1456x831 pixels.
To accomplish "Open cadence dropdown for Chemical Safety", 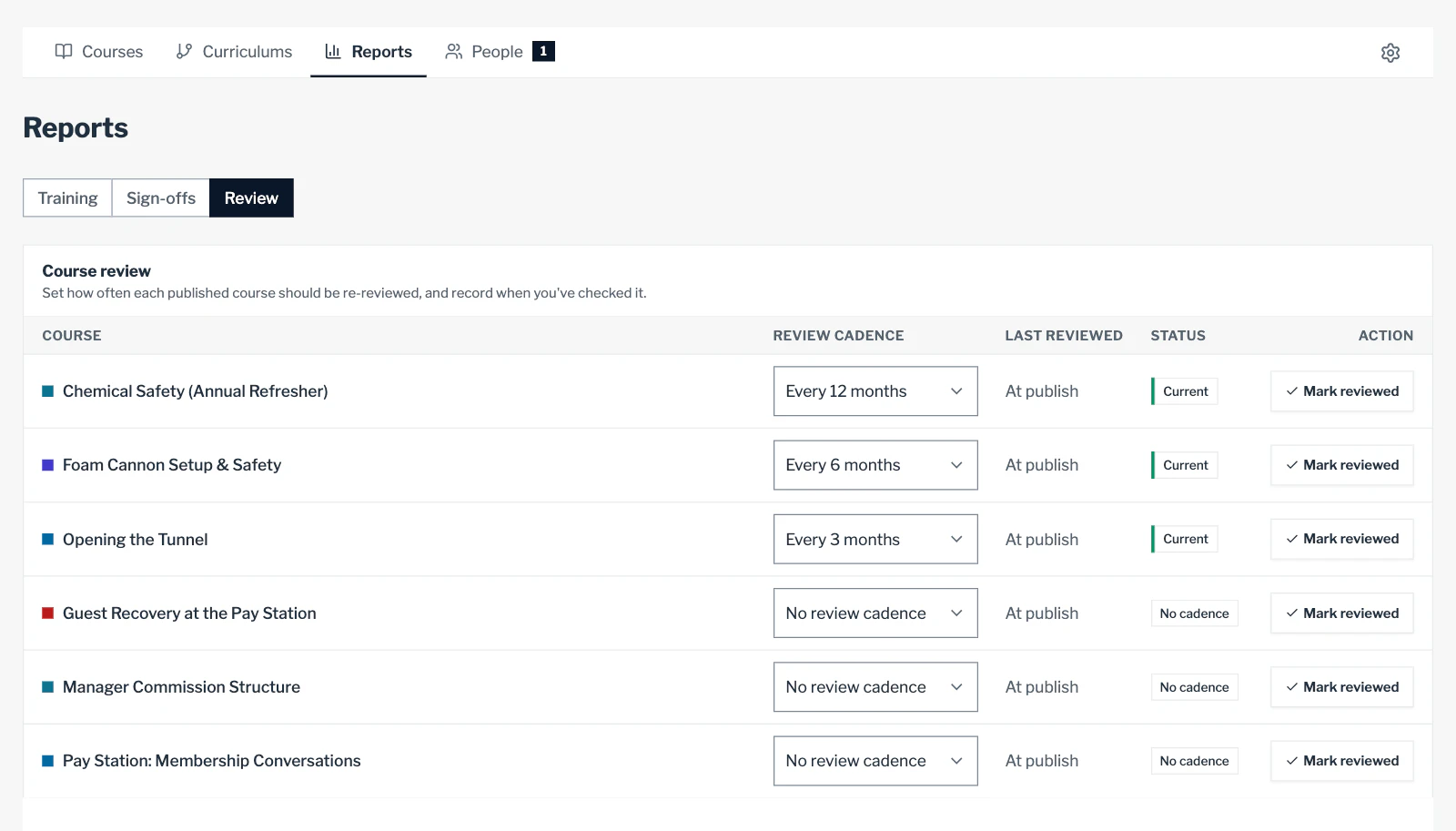I will tap(875, 391).
